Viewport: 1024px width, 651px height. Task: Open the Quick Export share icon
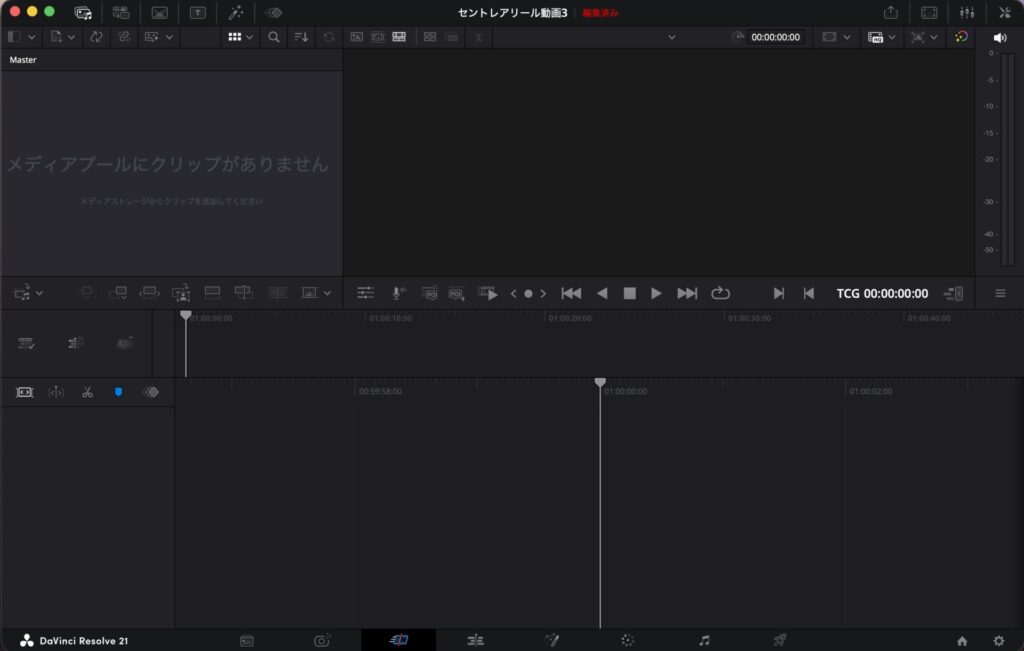(x=891, y=12)
